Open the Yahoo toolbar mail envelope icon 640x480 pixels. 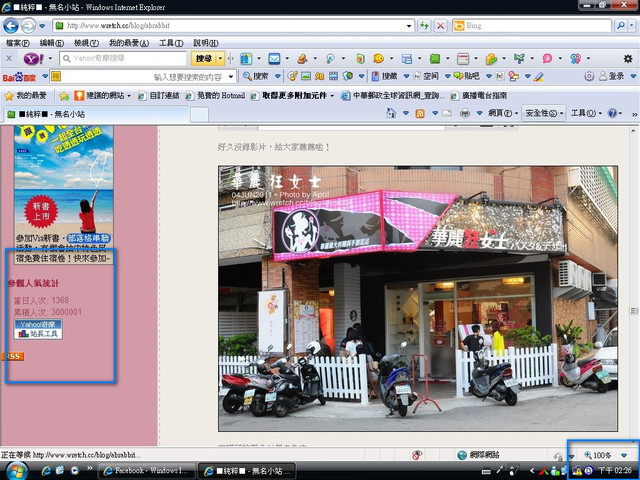[x=274, y=59]
